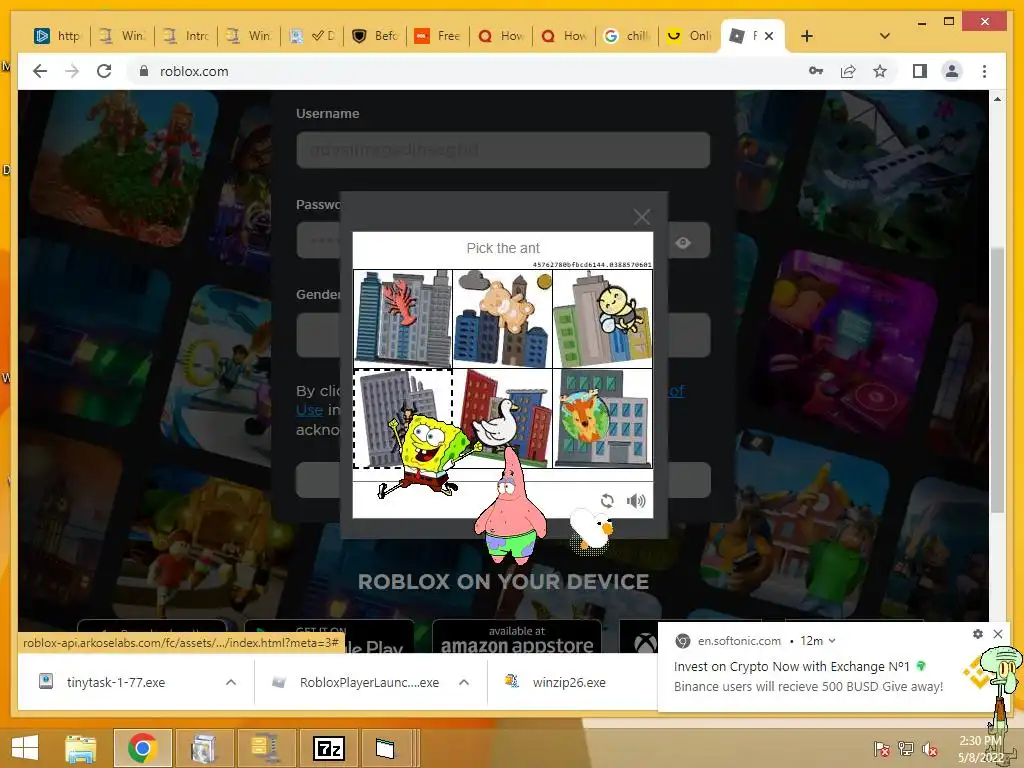
Task: Click the page vertical scrollbar
Action: click(x=997, y=379)
